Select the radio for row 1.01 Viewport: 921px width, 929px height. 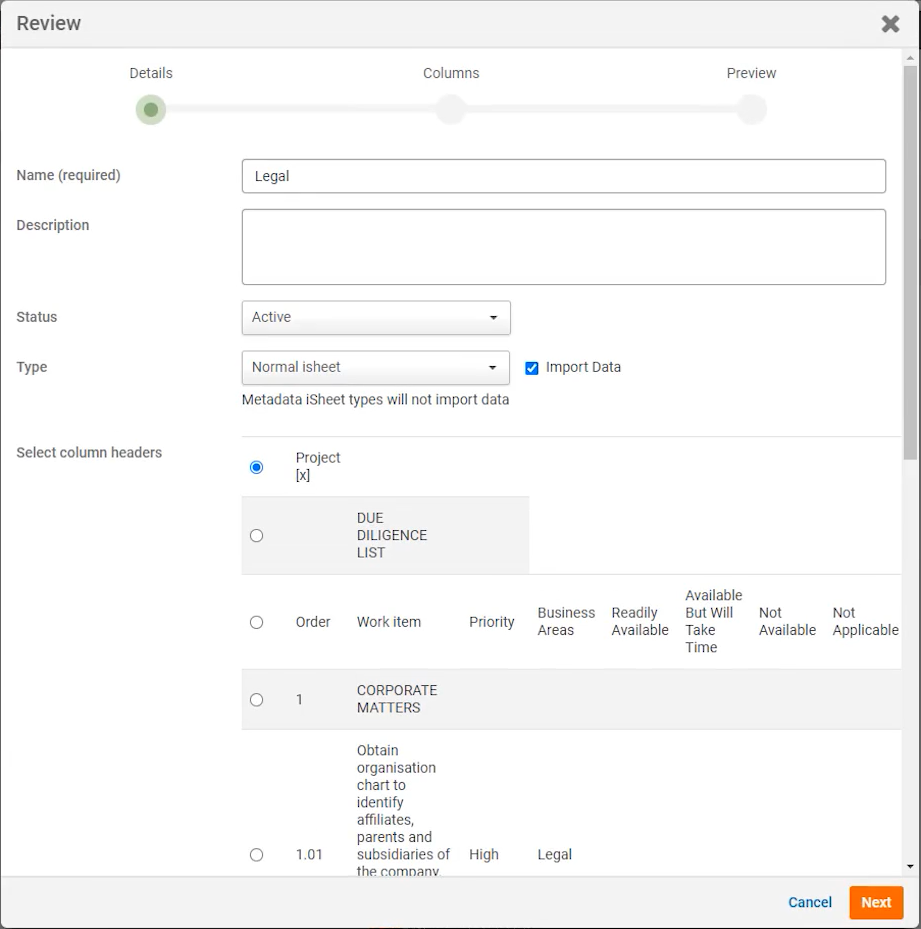tap(257, 855)
